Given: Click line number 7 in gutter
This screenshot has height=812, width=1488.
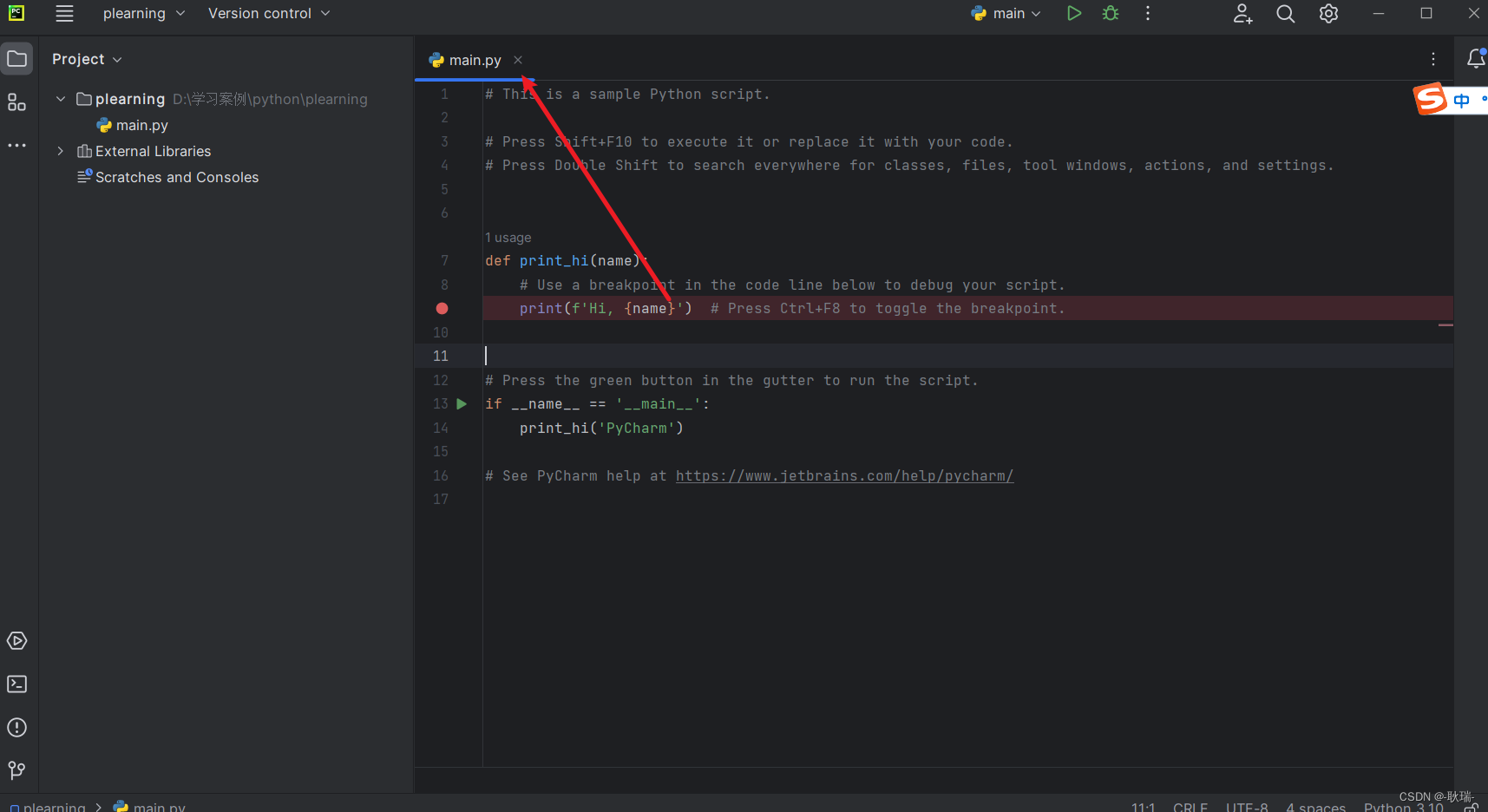Looking at the screenshot, I should (444, 260).
